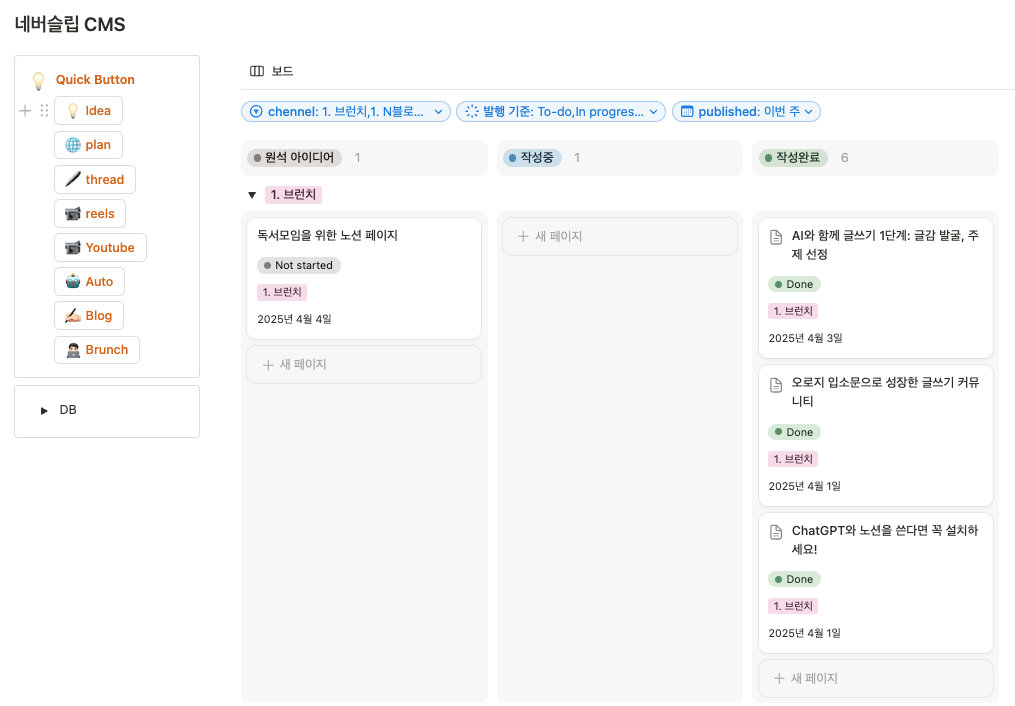Open the 발행 기준 status filter
Image resolution: width=1015 pixels, height=706 pixels.
(x=561, y=111)
